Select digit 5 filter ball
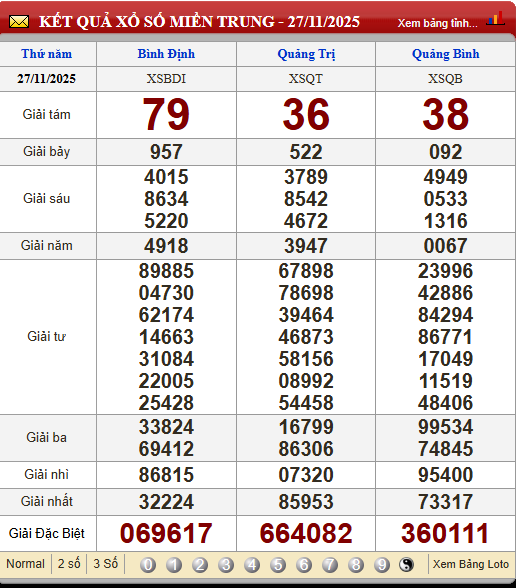The height and width of the screenshot is (588, 518). coord(278,565)
